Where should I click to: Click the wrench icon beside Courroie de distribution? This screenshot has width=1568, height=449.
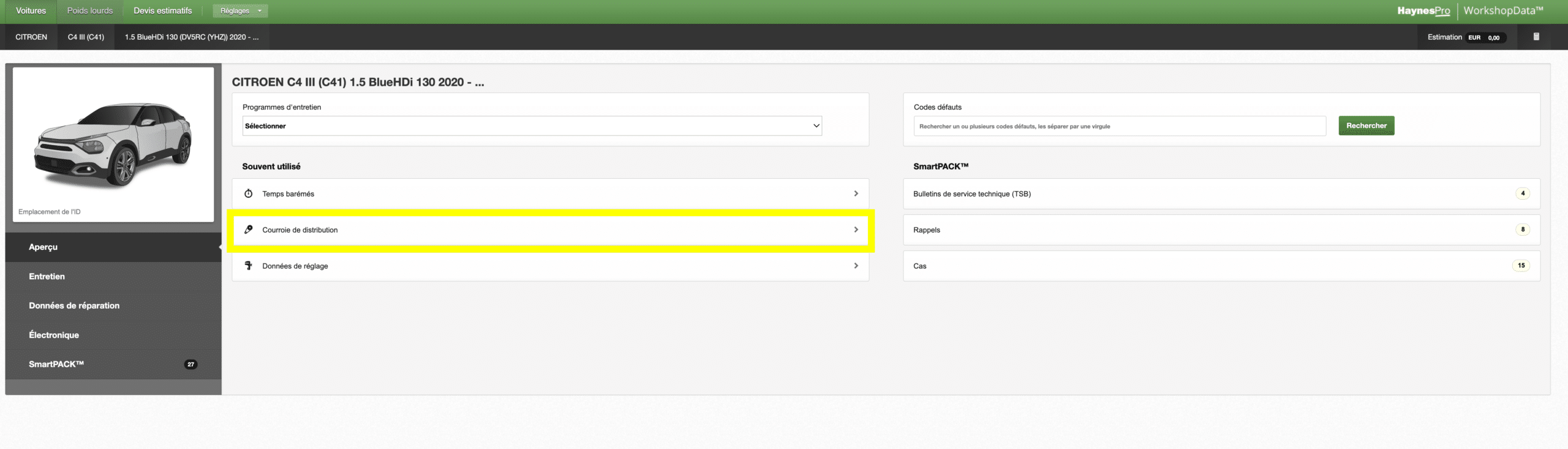coord(248,230)
